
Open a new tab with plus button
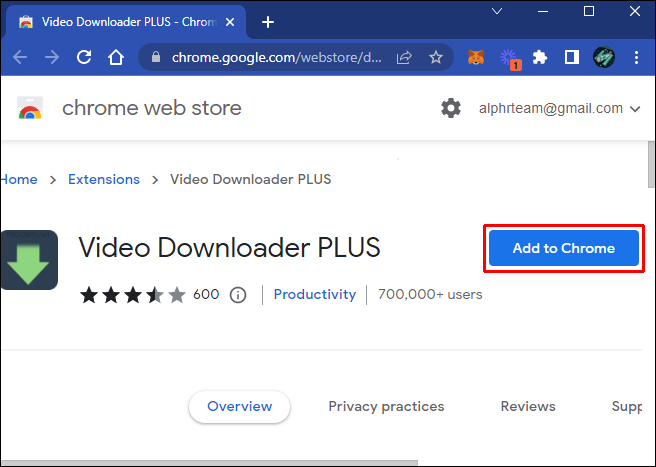point(268,22)
